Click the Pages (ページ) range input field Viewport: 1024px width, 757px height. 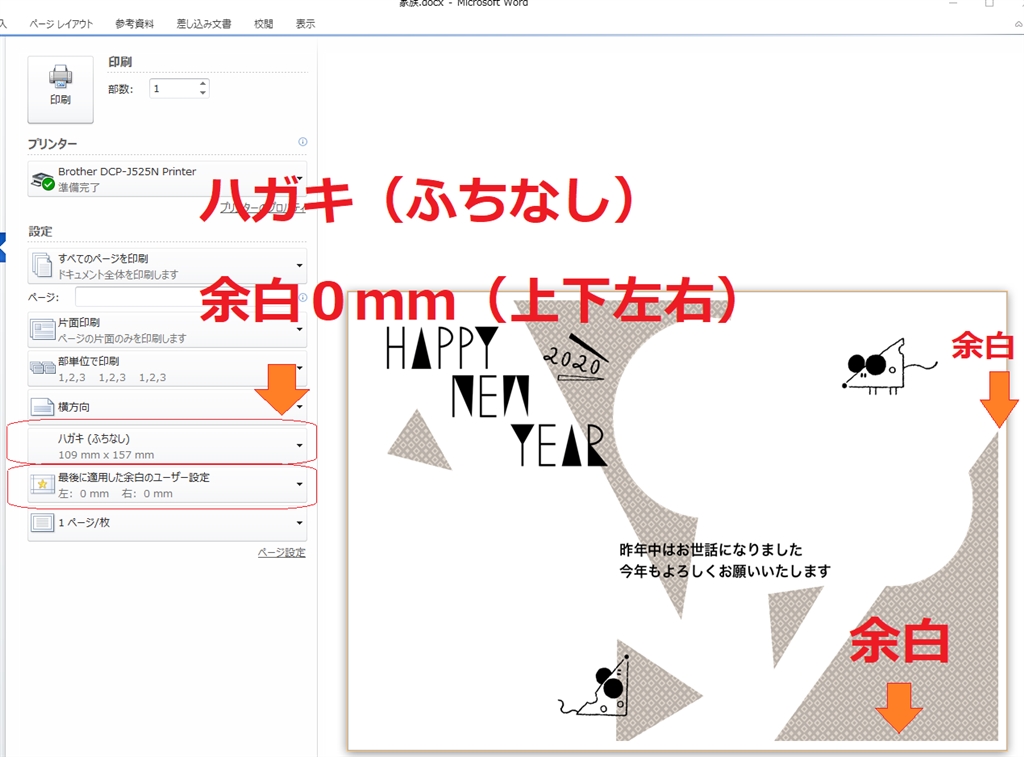187,297
